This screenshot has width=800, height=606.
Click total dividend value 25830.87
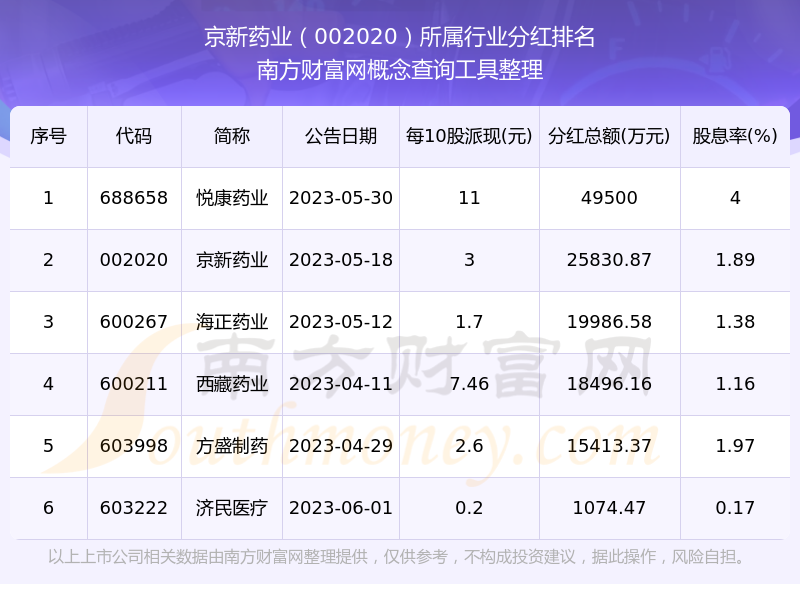coord(609,260)
